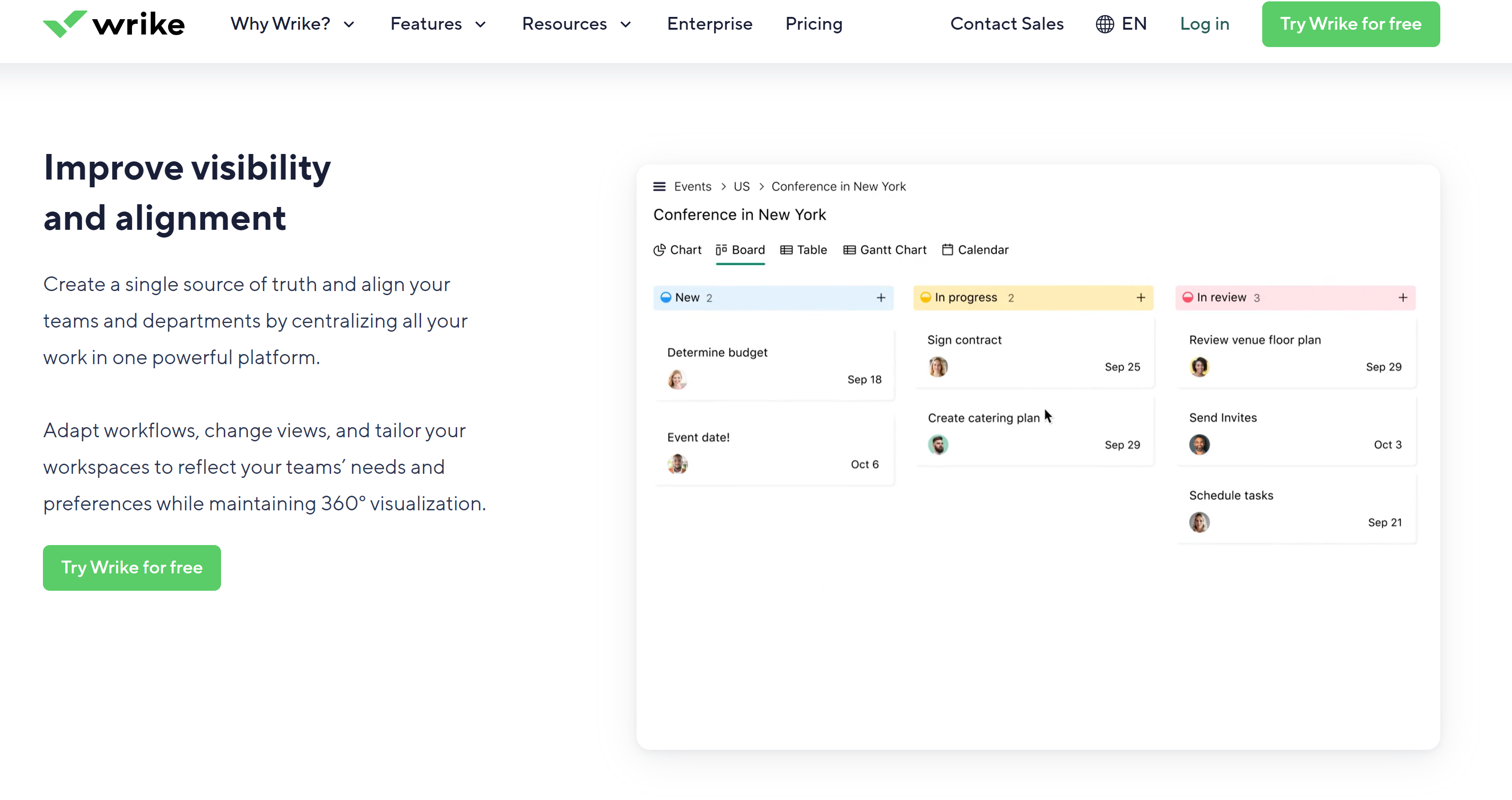Click Conference in New York breadcrumb

(x=838, y=187)
